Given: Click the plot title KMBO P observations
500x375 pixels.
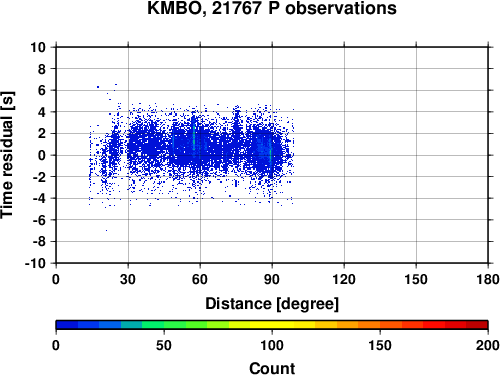Looking at the screenshot, I should 272,8.
